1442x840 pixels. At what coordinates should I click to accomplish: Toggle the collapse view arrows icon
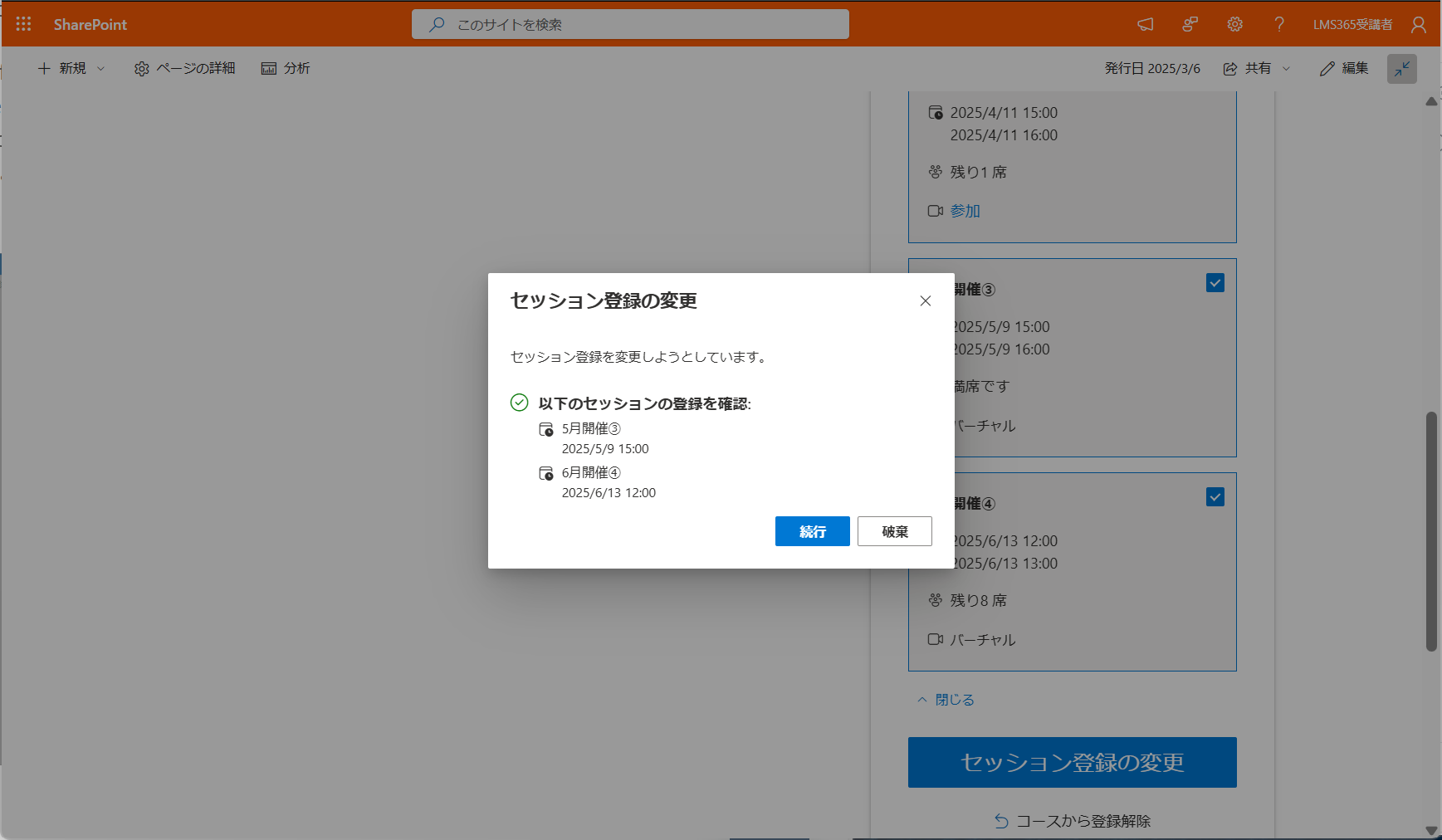(x=1402, y=69)
